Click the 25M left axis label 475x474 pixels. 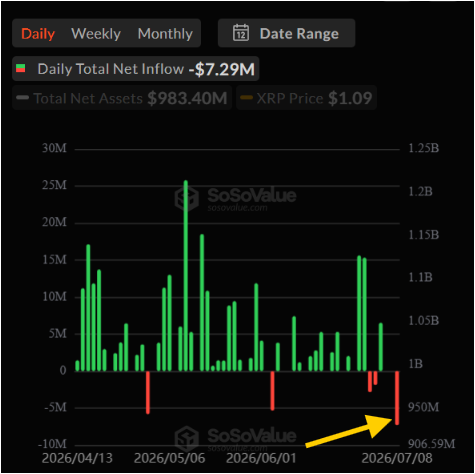tap(54, 185)
